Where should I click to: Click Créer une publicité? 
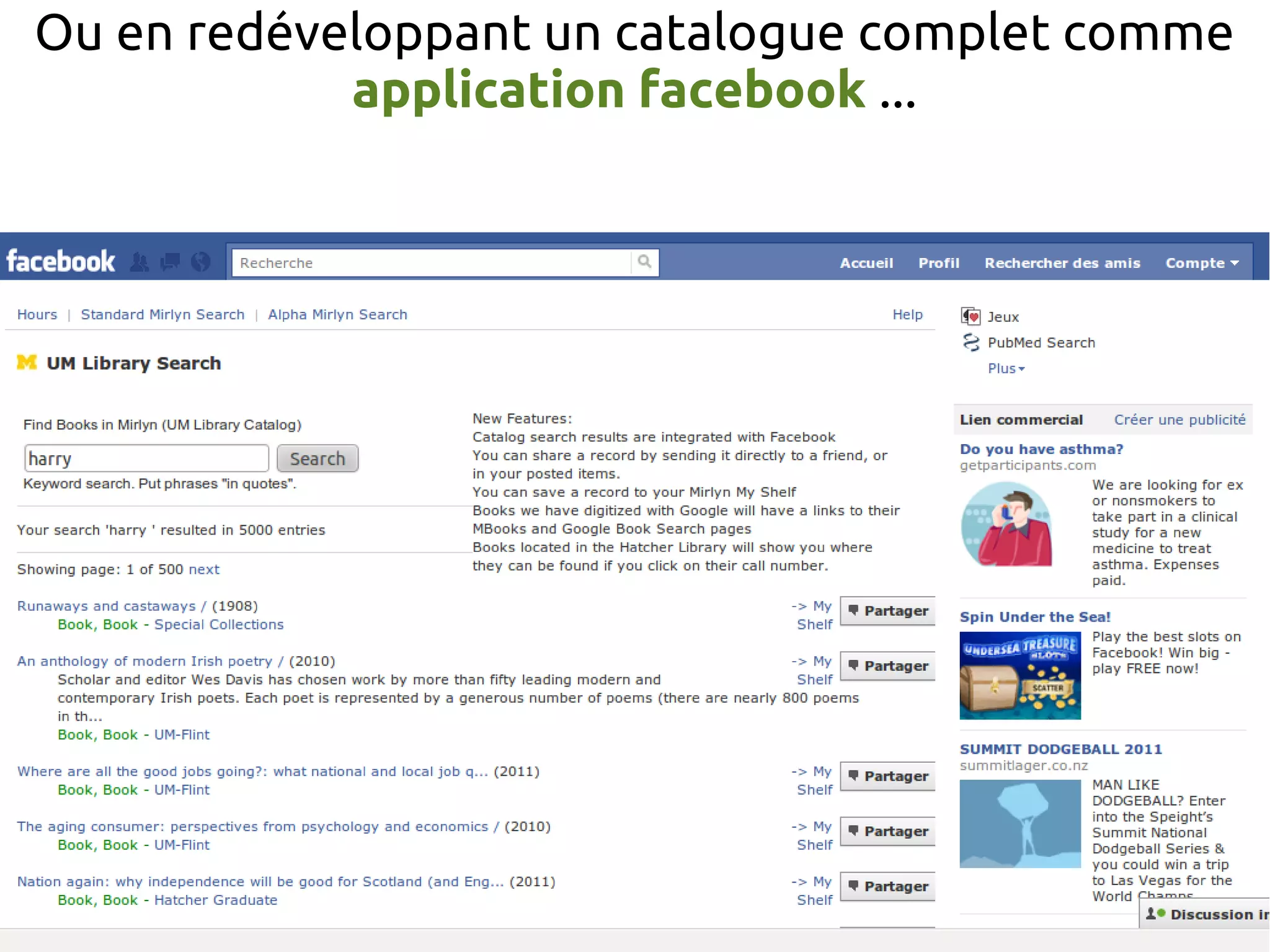click(1179, 420)
